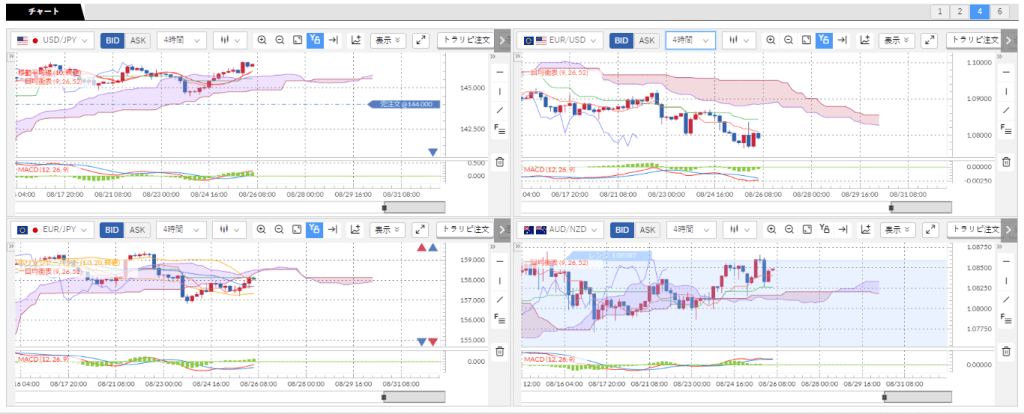Zoom out on the EUR/USD chart
The height and width of the screenshot is (414, 1024).
click(x=790, y=40)
